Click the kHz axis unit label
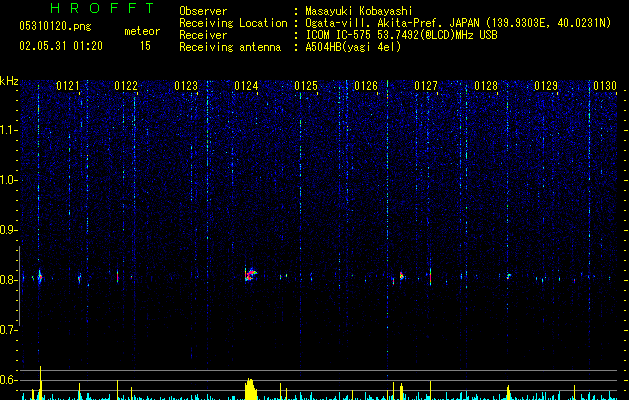The height and width of the screenshot is (400, 629). [9, 81]
